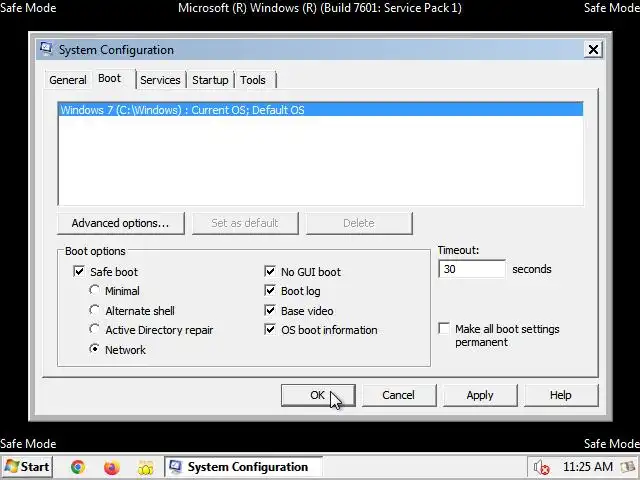Viewport: 640px width, 480px height.
Task: Switch to the General tab
Action: point(68,80)
